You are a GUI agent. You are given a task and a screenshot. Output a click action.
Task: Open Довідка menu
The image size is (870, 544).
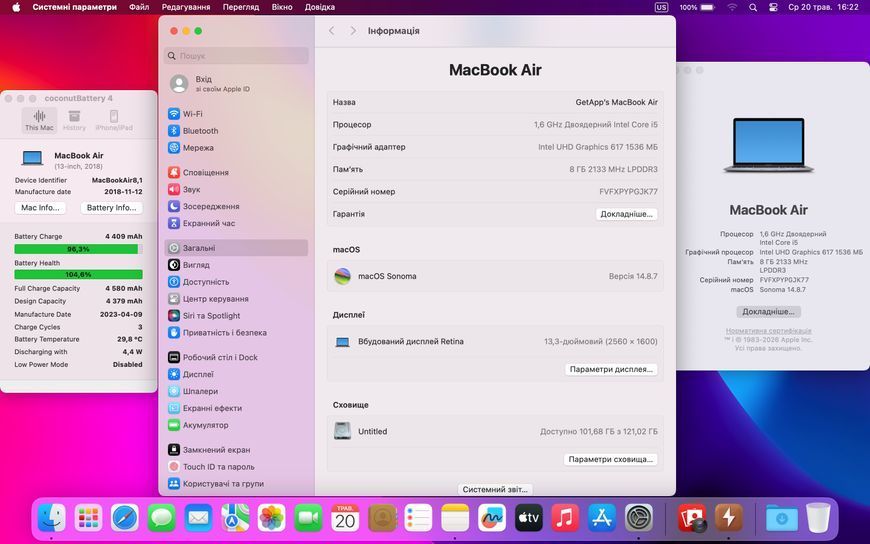pos(320,7)
